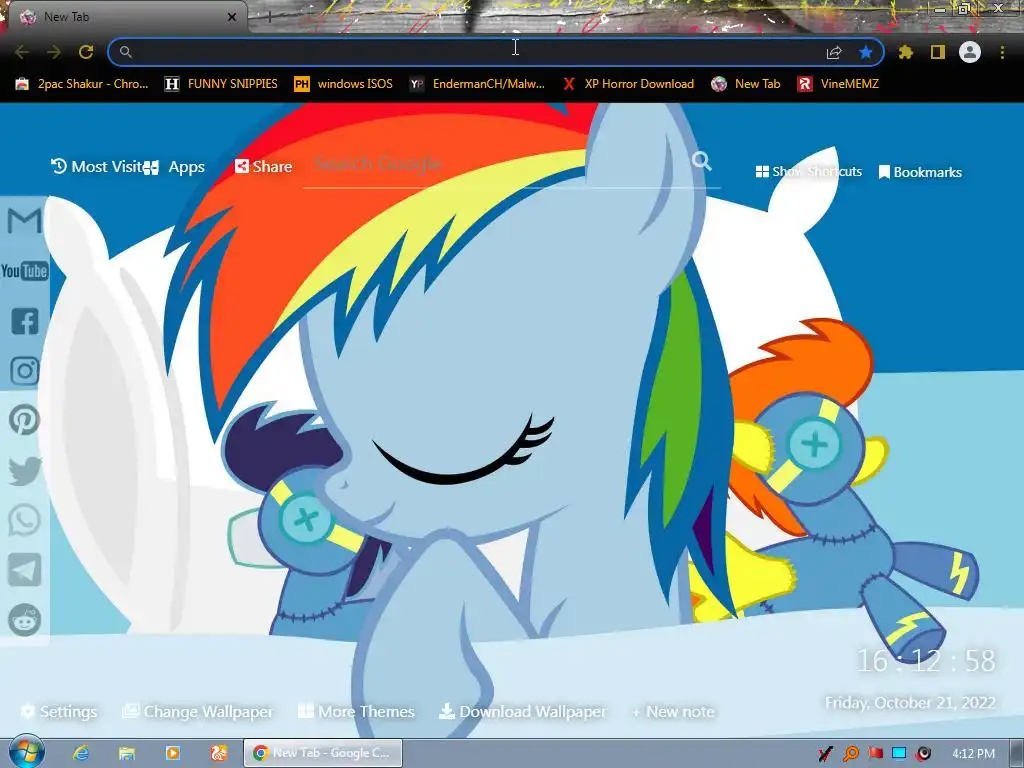Open Windows Start menu

pyautogui.click(x=26, y=752)
